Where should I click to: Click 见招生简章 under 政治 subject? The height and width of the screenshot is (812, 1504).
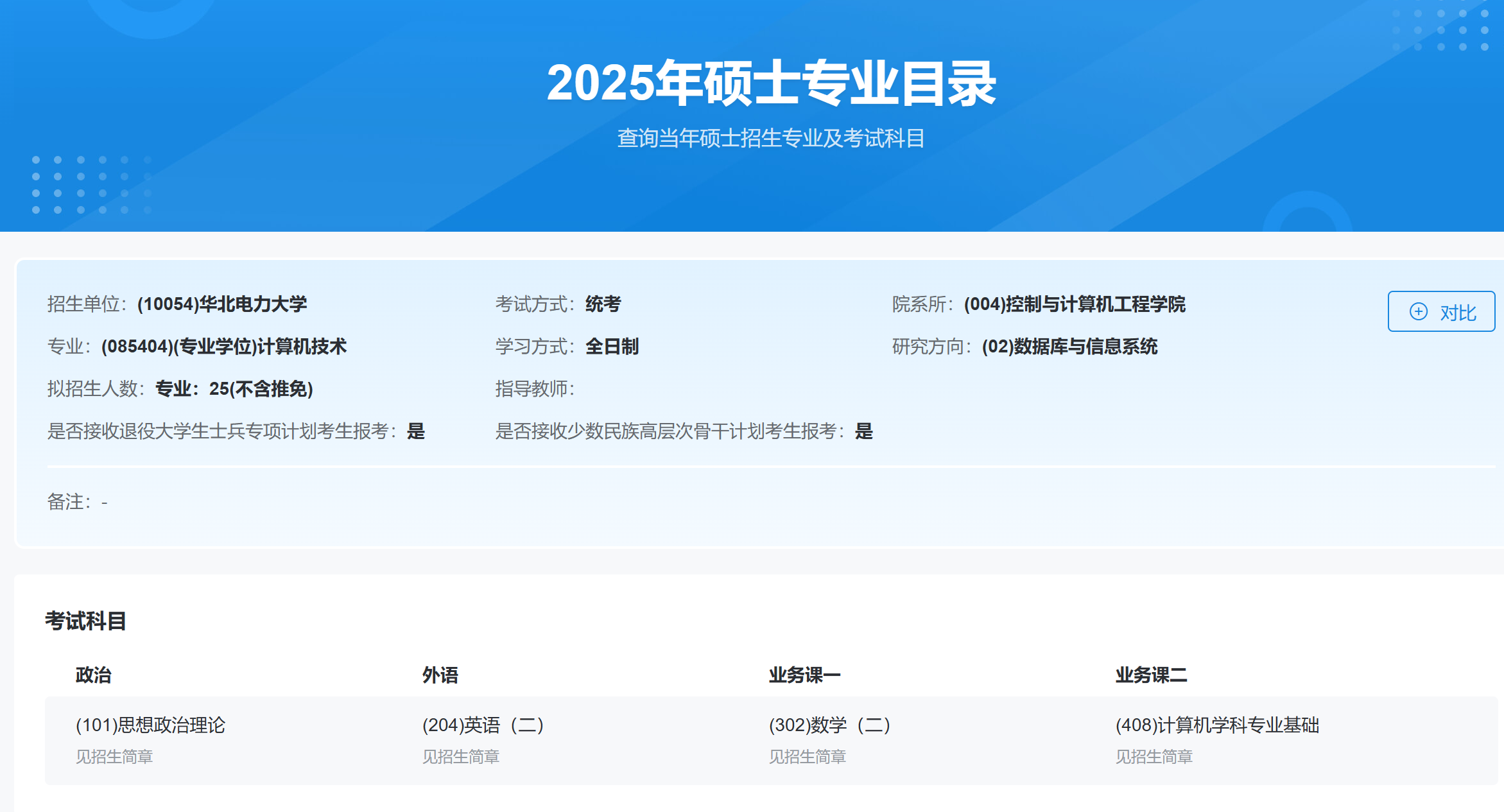point(114,756)
